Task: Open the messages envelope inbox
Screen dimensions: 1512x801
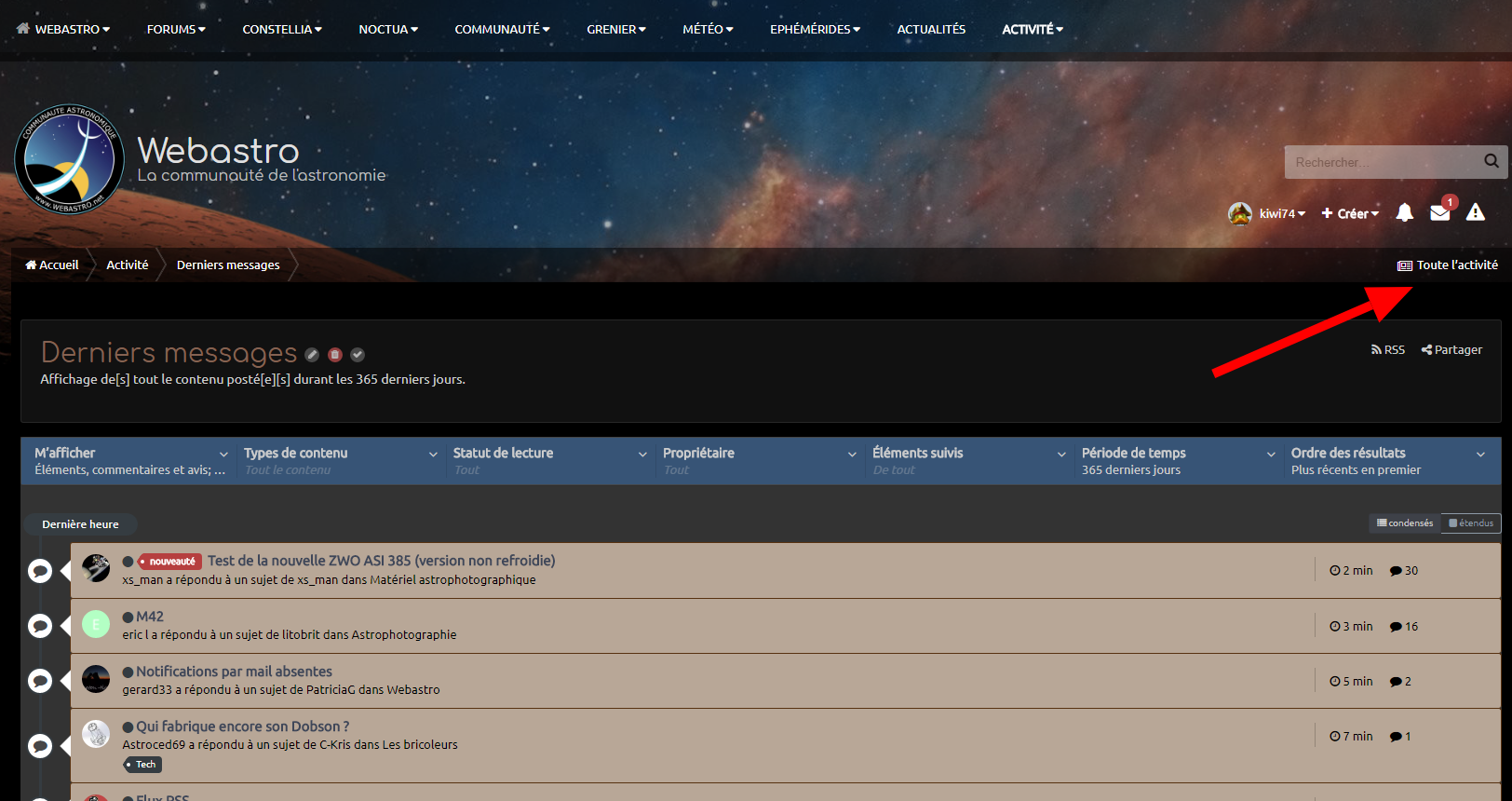Action: point(1440,213)
